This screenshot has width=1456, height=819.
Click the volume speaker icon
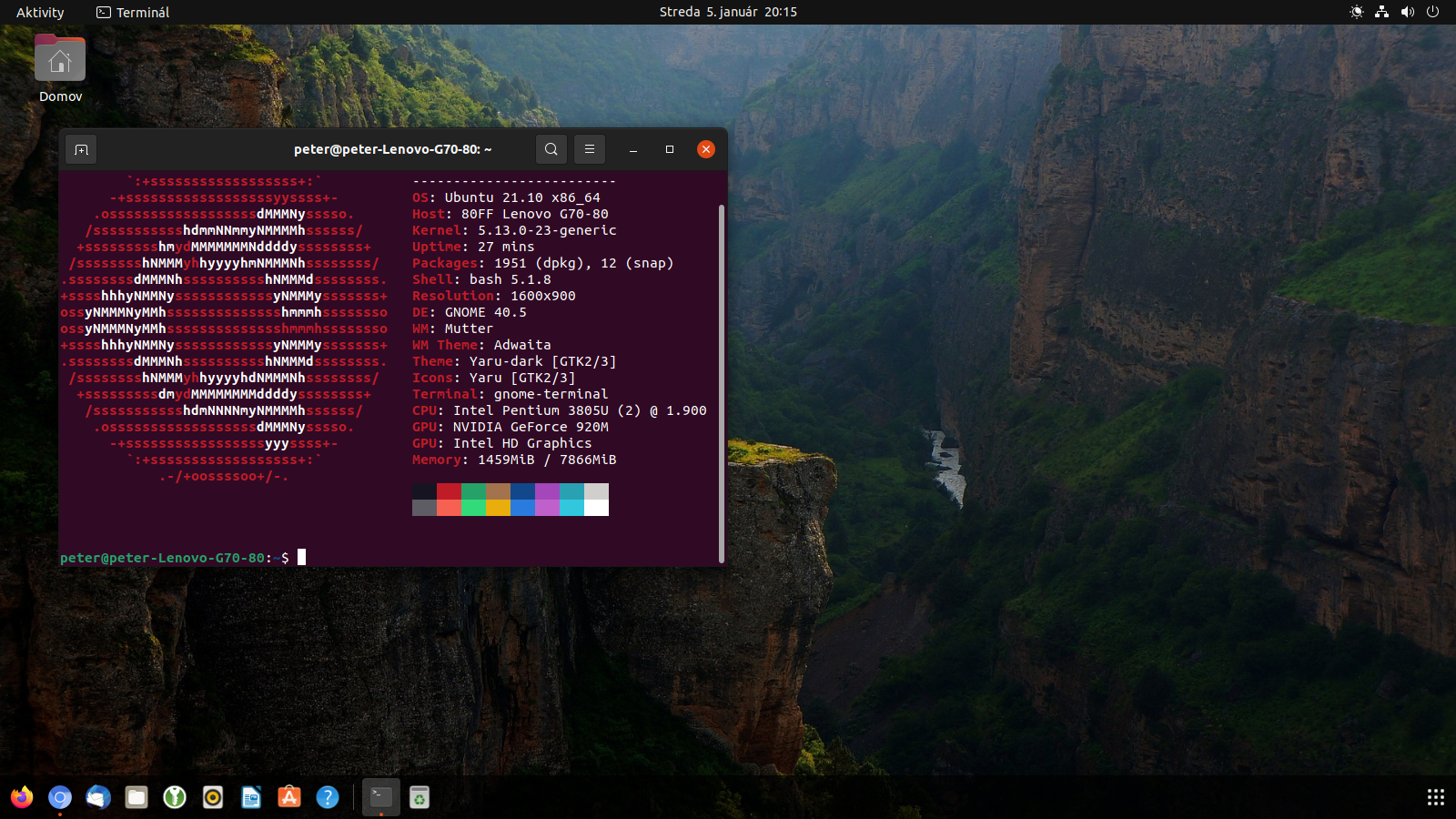tap(1408, 12)
